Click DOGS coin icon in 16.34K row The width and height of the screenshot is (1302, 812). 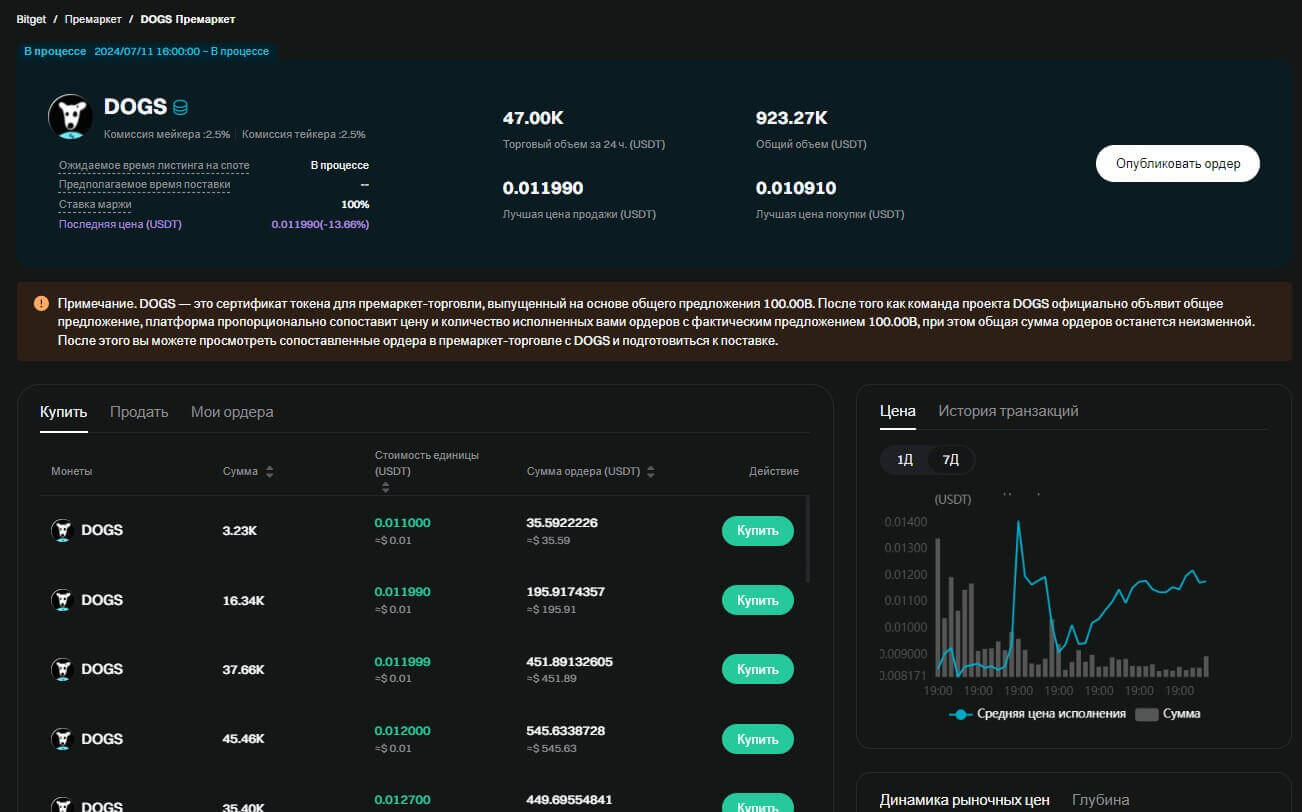tap(62, 600)
